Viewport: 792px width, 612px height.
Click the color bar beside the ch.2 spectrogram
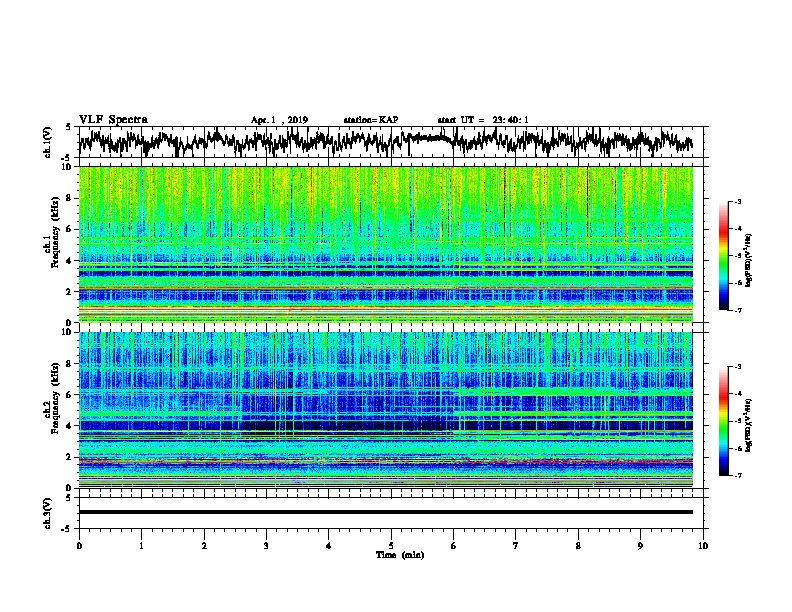pos(724,421)
